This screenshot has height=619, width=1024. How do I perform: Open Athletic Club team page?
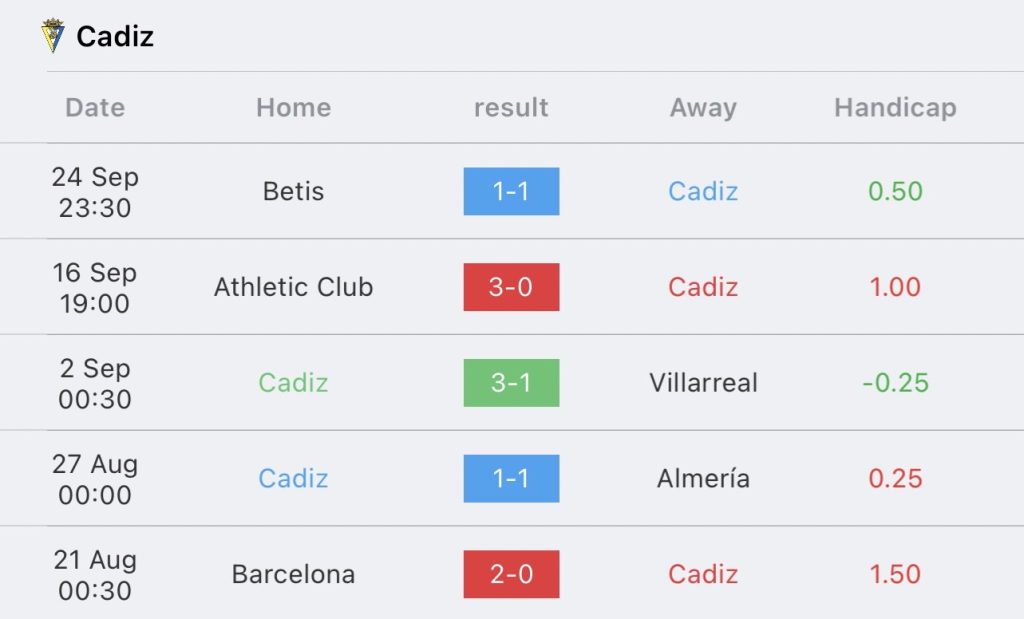point(293,287)
